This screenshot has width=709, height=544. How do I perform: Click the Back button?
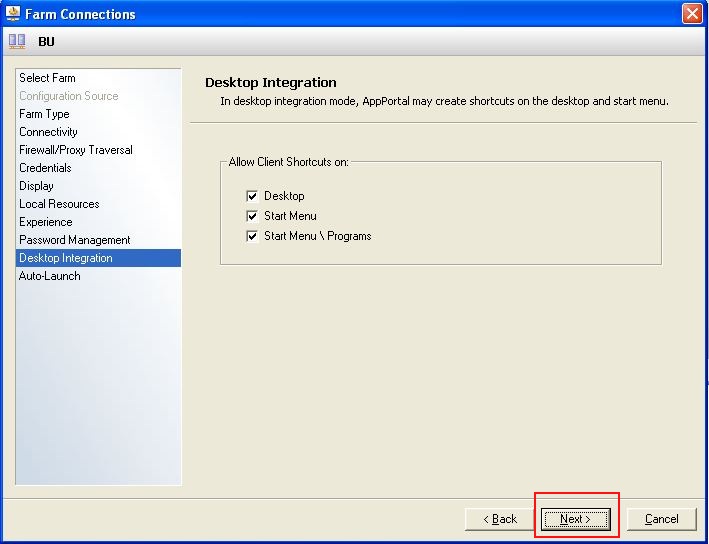coord(499,519)
